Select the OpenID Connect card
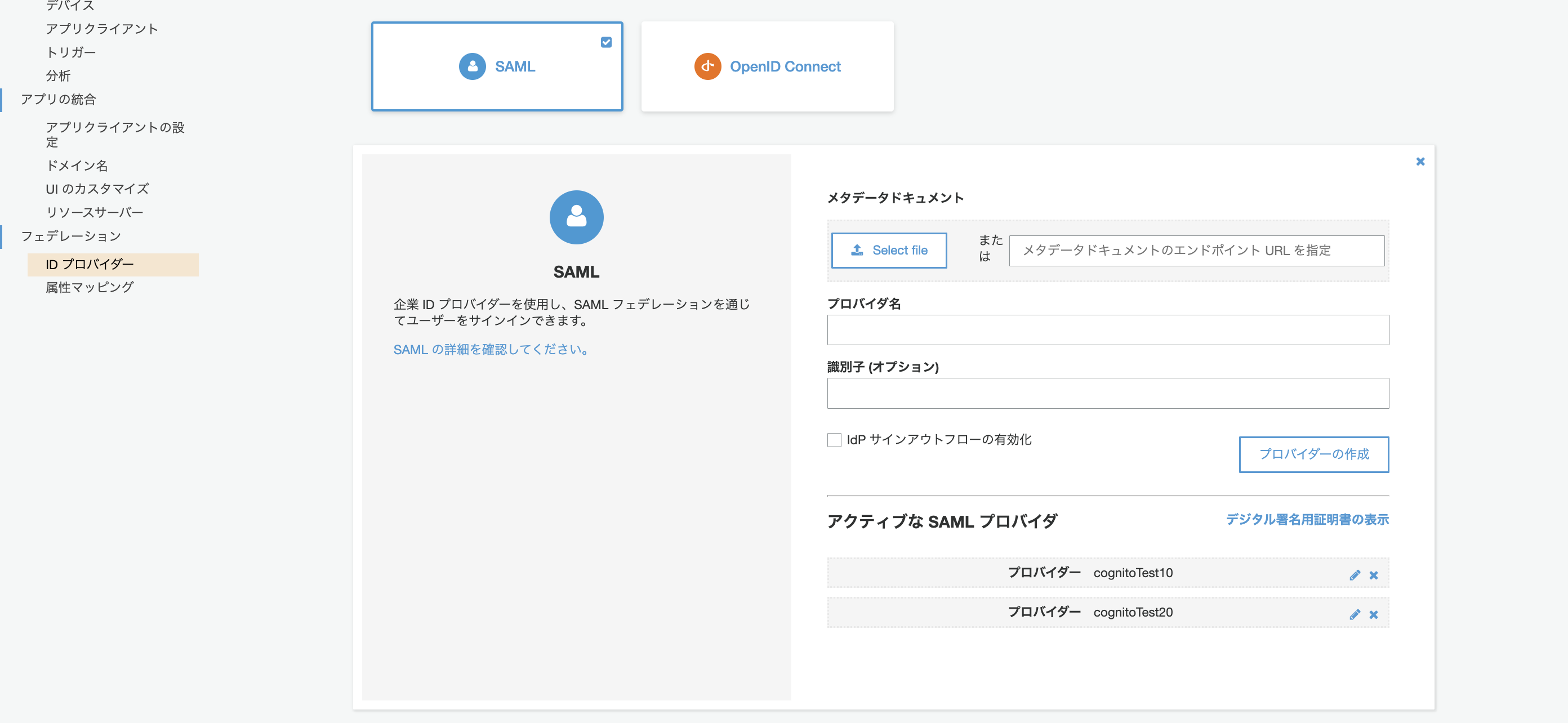1568x723 pixels. tap(768, 66)
